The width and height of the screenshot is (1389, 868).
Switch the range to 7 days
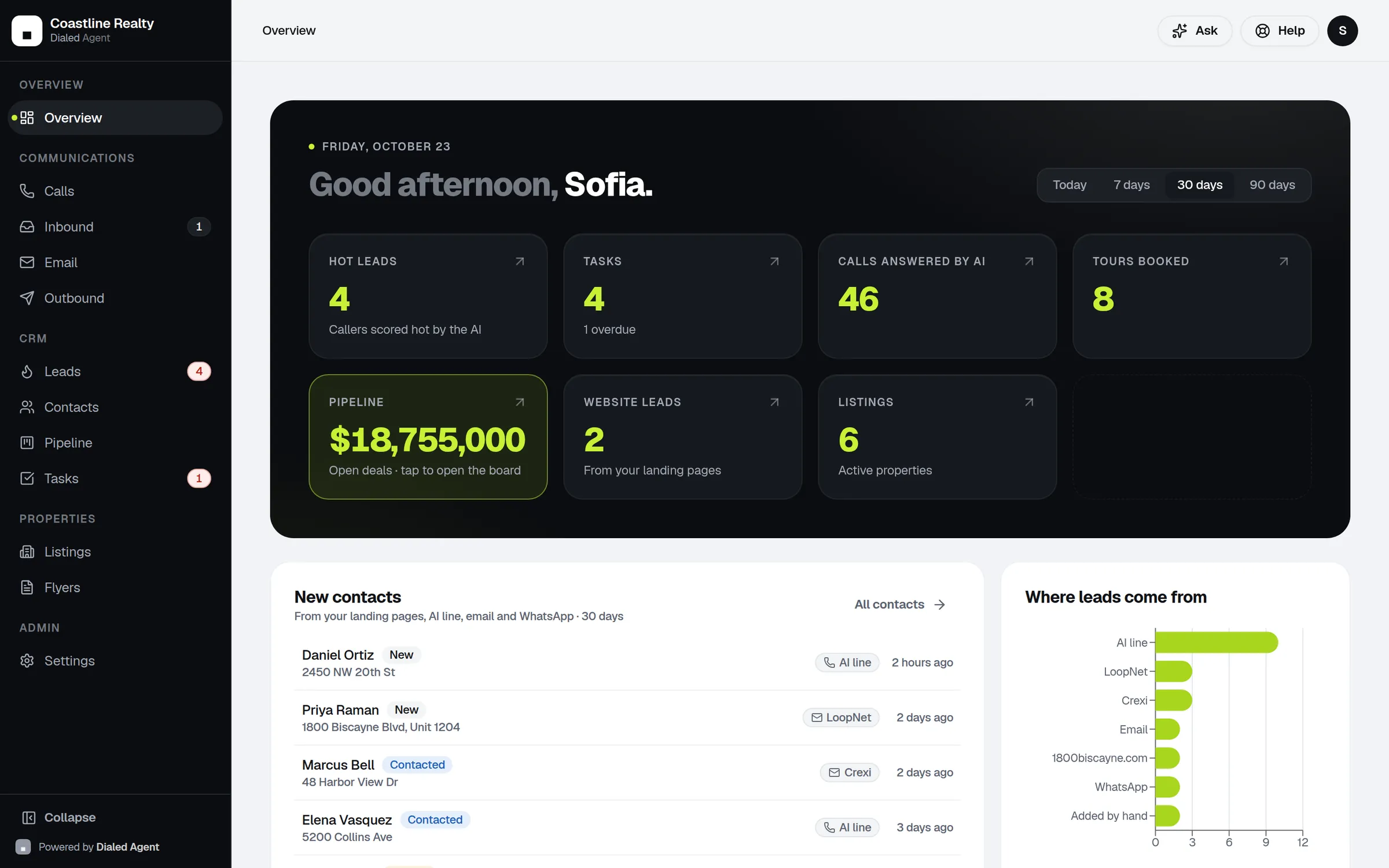[x=1131, y=185]
